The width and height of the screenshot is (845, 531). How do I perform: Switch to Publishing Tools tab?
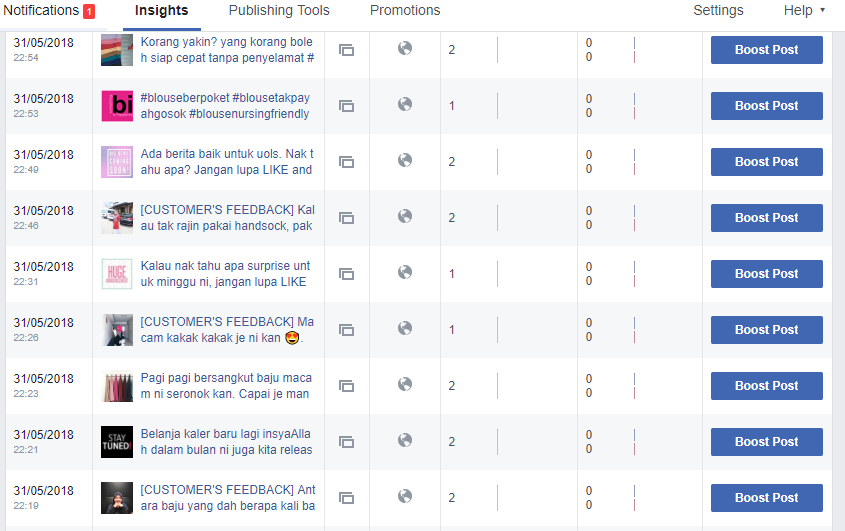(x=279, y=10)
